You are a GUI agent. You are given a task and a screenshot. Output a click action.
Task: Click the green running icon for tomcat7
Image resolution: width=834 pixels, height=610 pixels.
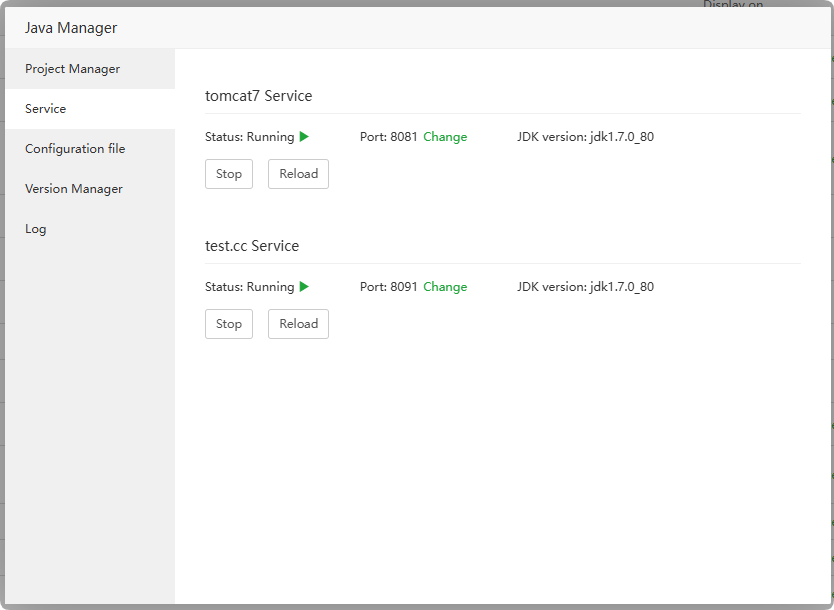point(304,137)
